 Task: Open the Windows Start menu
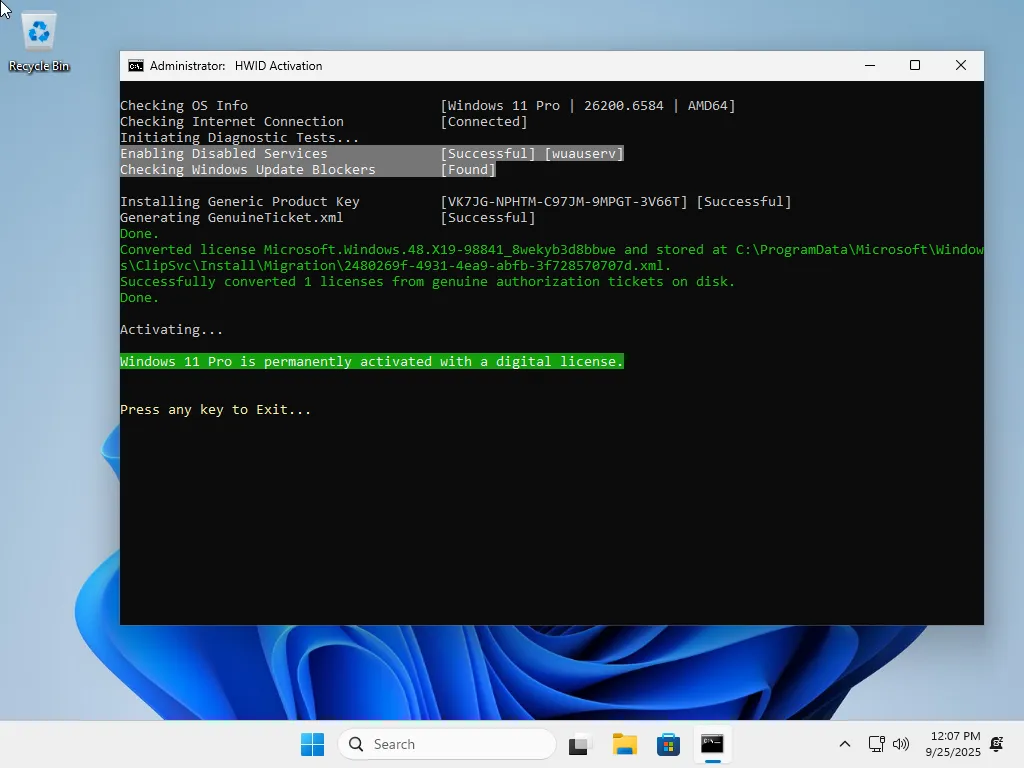[x=312, y=744]
